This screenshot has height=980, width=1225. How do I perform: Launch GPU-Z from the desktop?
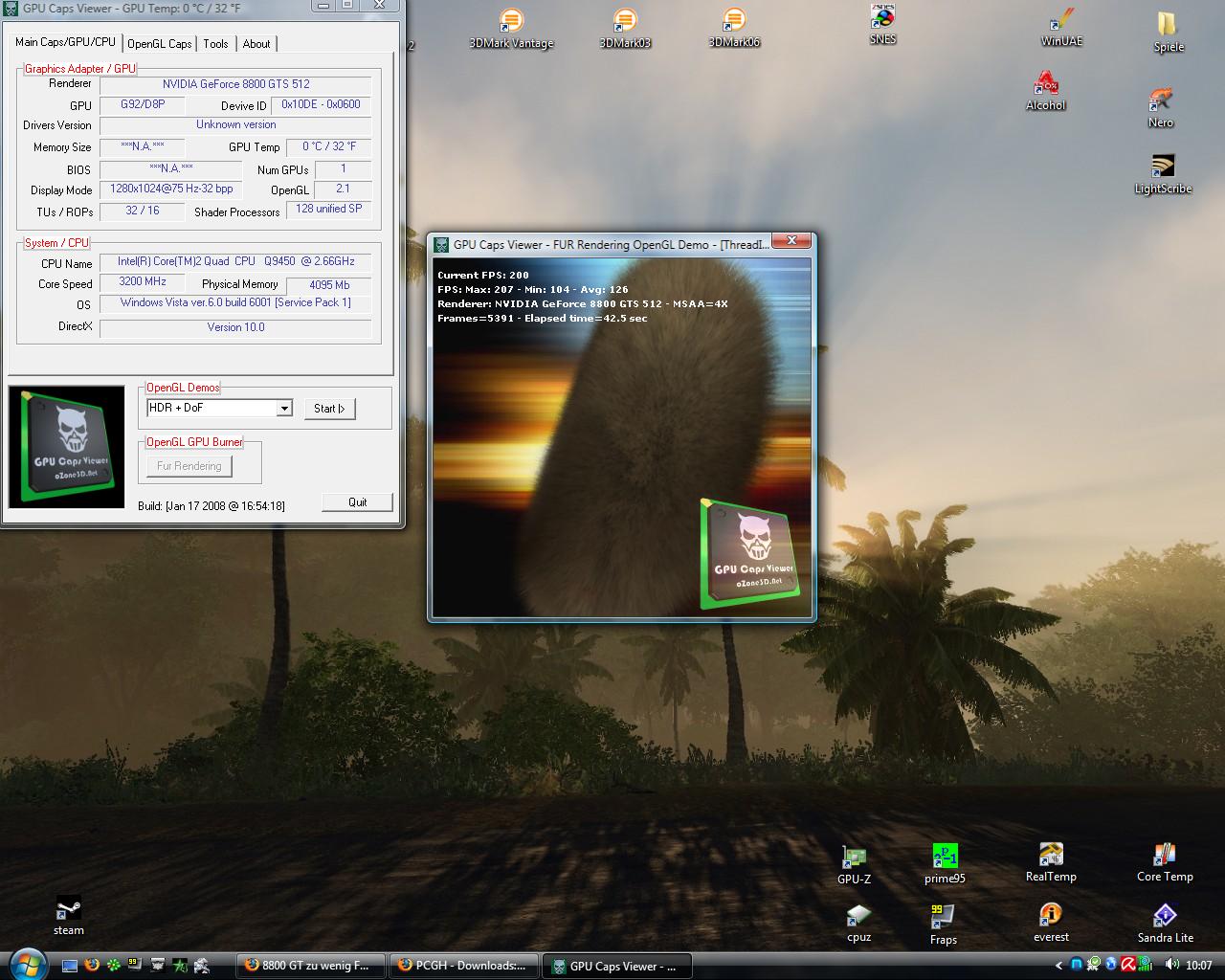coord(854,864)
